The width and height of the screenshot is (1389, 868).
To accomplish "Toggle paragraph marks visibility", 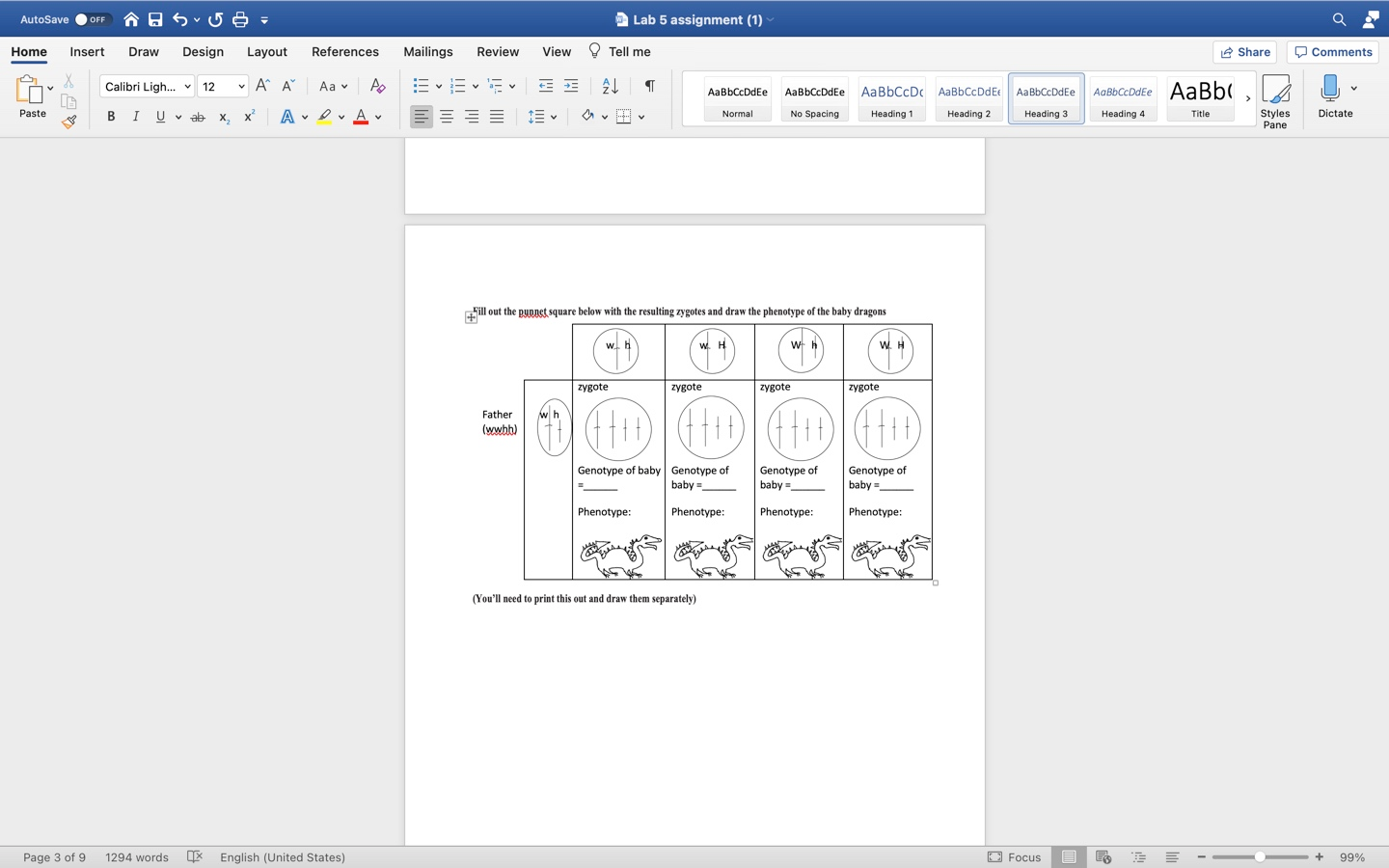I will click(648, 86).
